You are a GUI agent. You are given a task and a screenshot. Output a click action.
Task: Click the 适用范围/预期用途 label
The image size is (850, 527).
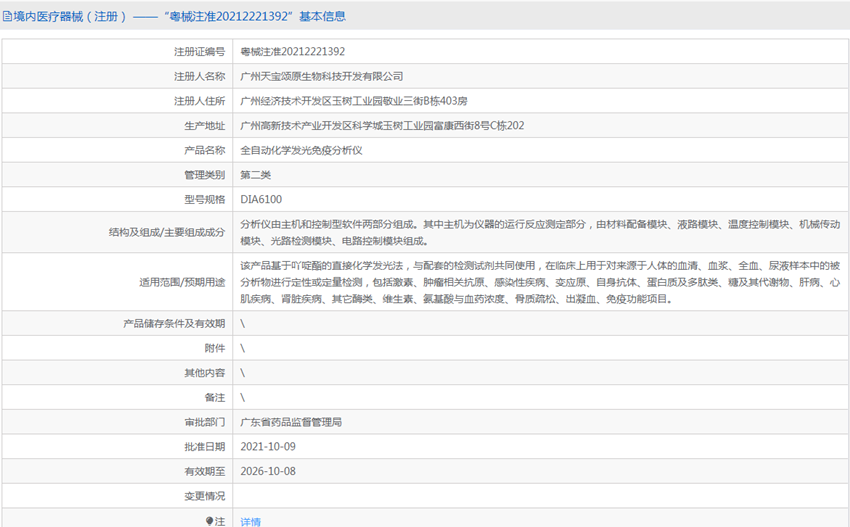(x=182, y=282)
